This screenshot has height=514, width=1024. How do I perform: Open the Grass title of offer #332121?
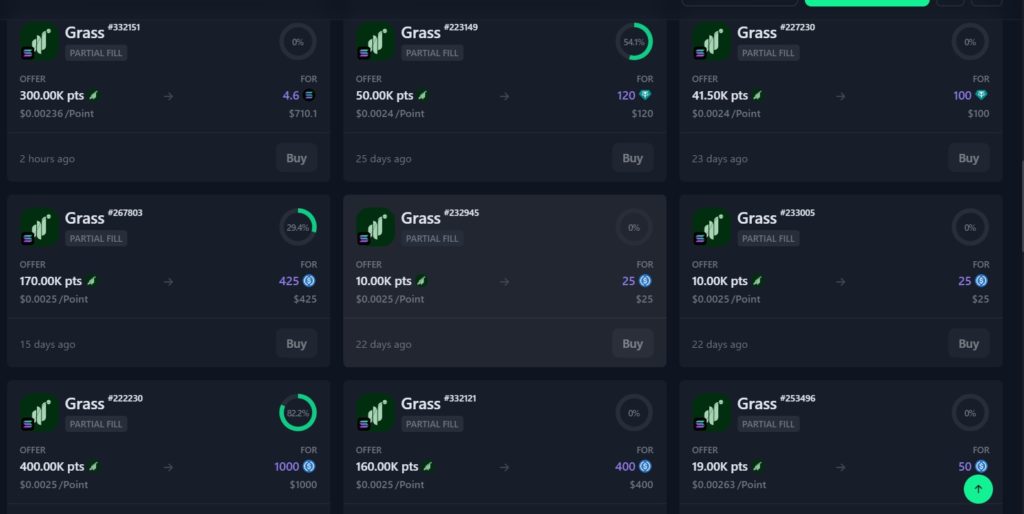pos(421,404)
